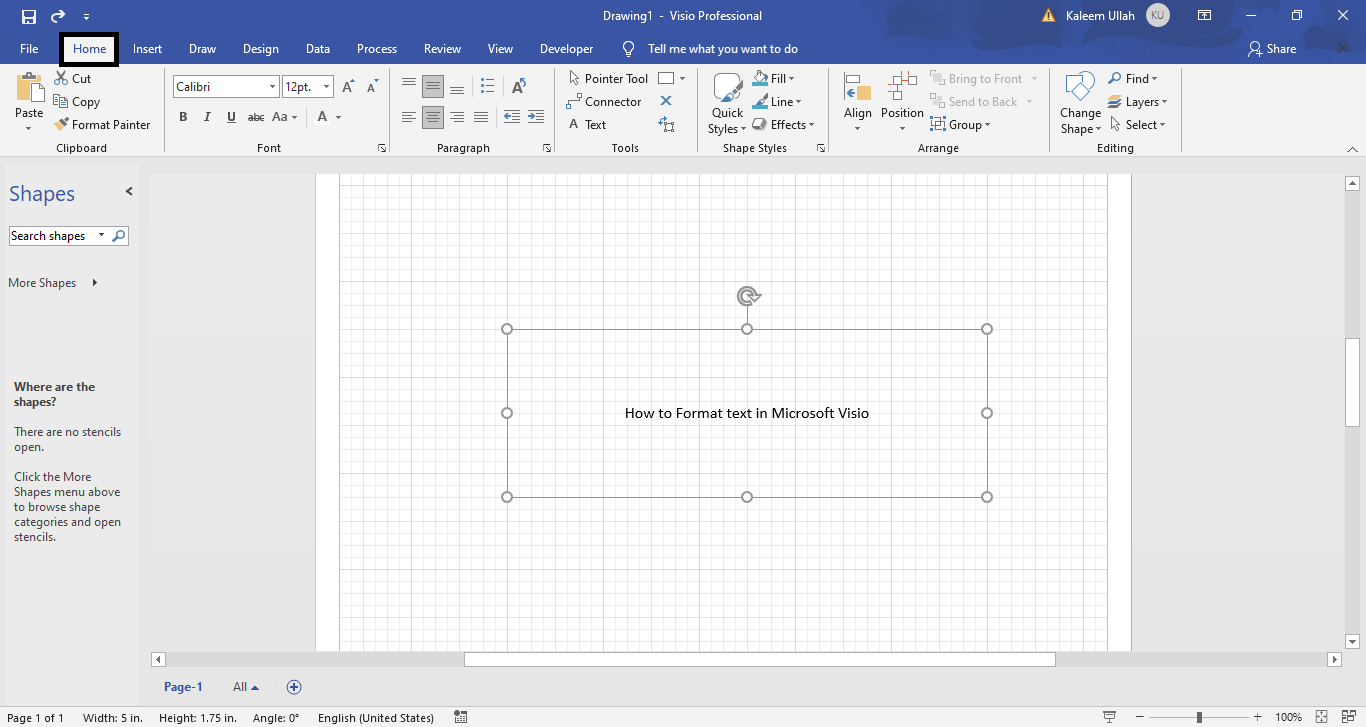Click the Connection Point tool icon

click(667, 124)
